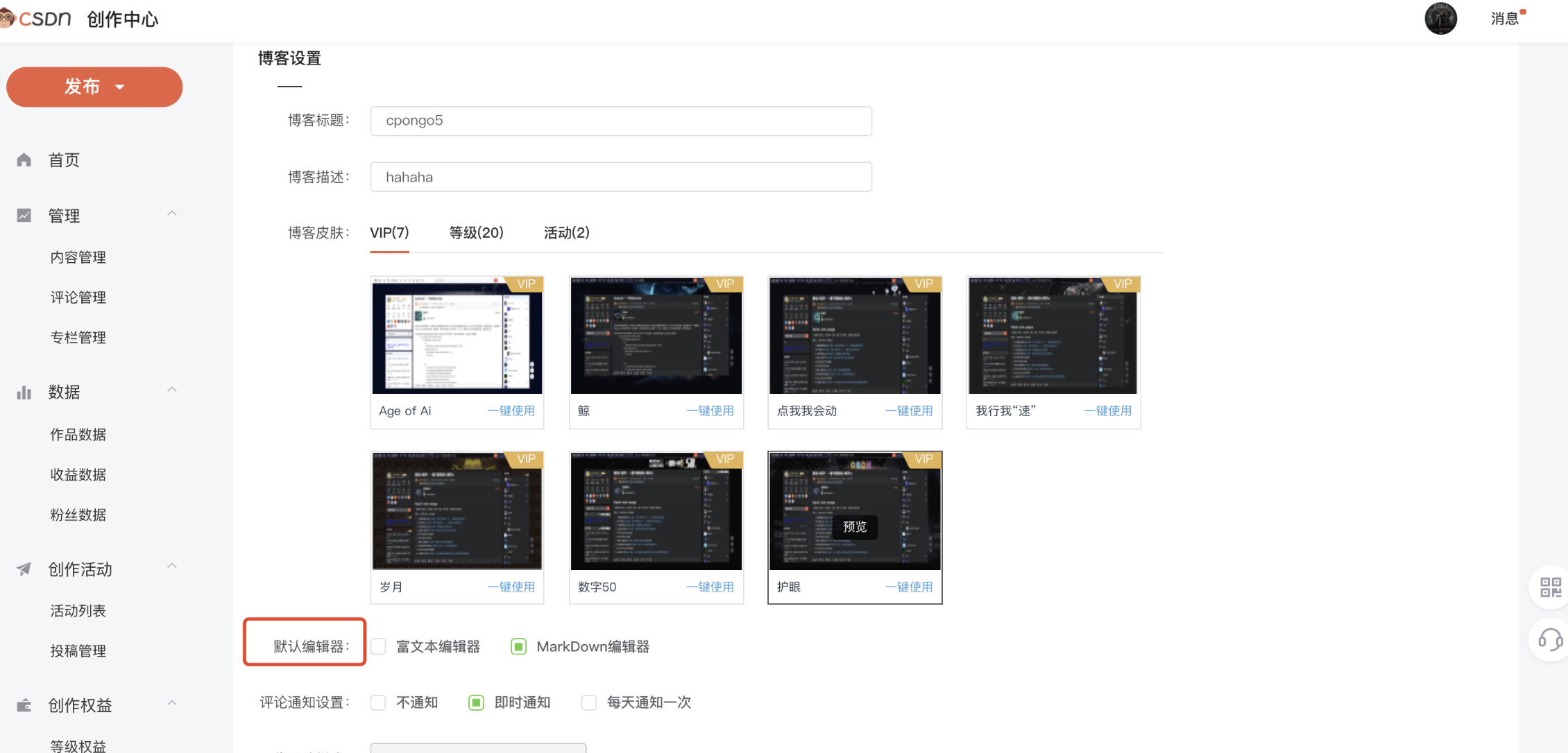
Task: Click the blog title input containing cpongo5
Action: [620, 121]
